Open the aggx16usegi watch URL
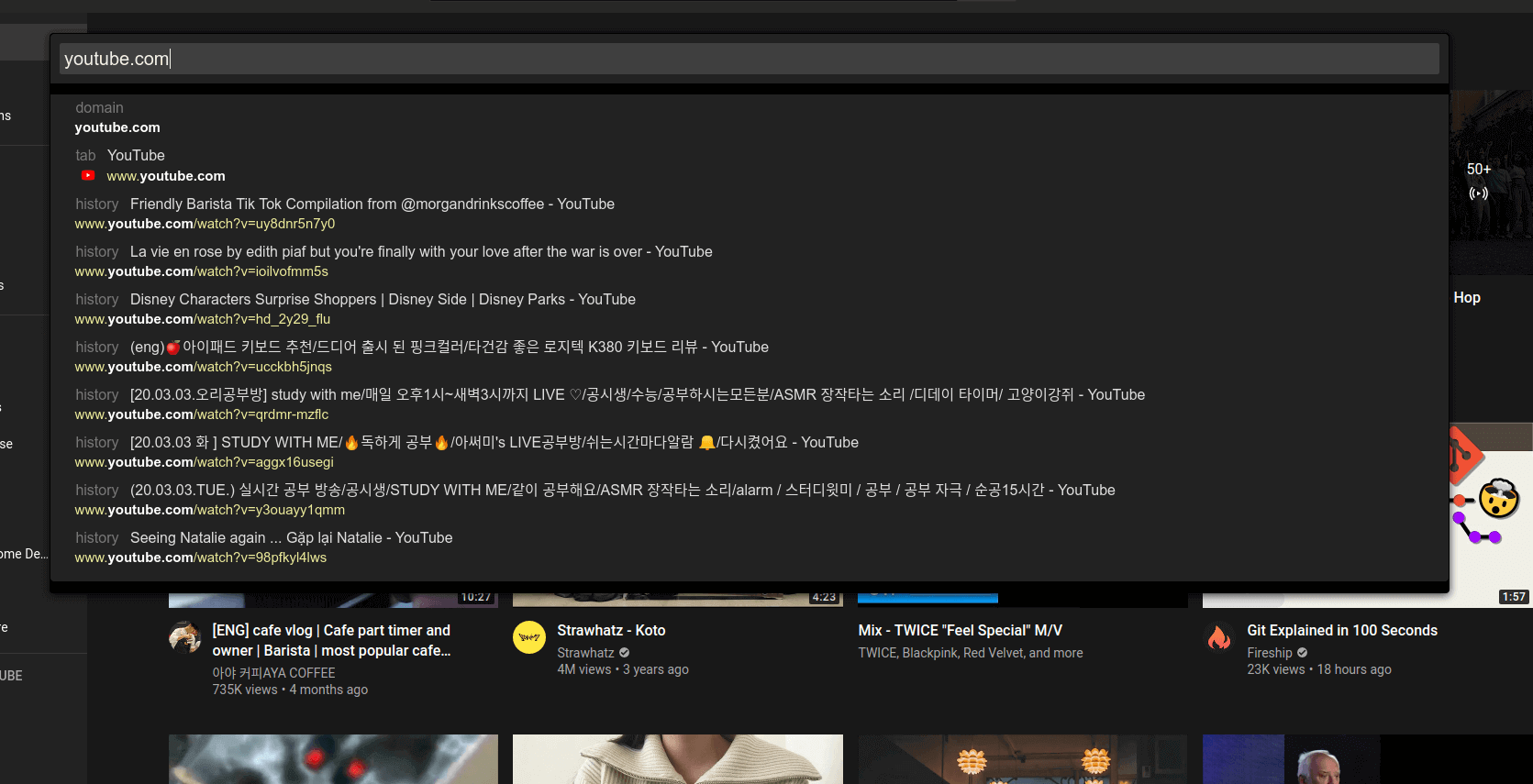The height and width of the screenshot is (784, 1533). point(205,462)
